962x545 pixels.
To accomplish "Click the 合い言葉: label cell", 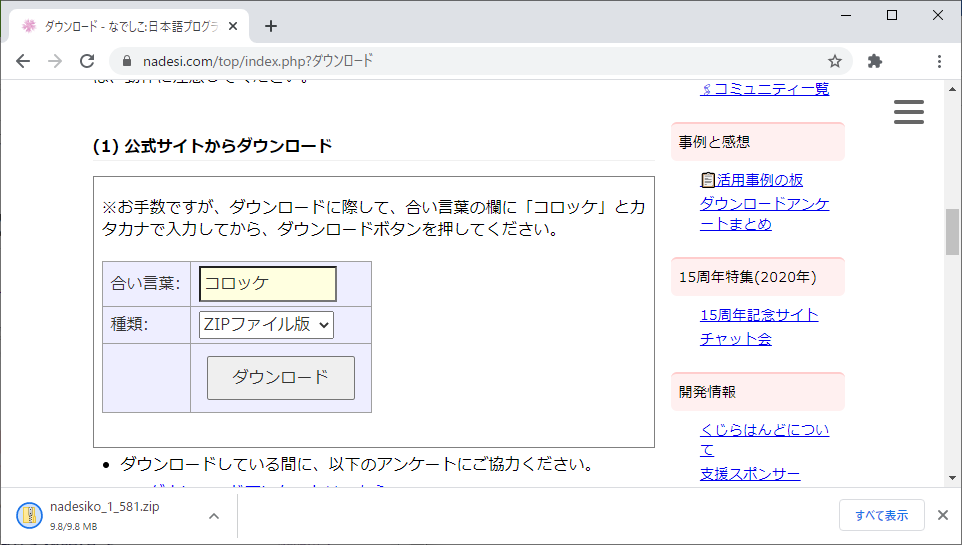I will tap(146, 284).
